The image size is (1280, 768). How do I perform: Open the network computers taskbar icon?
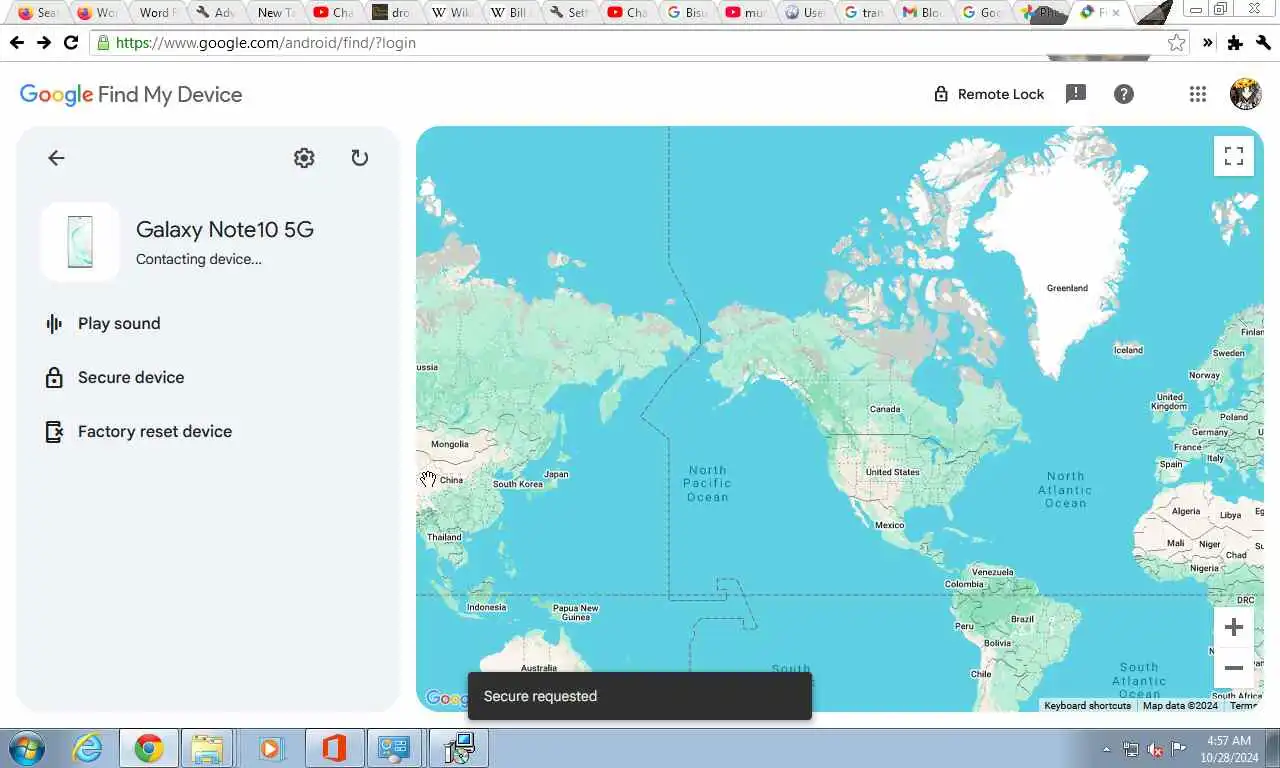(457, 748)
